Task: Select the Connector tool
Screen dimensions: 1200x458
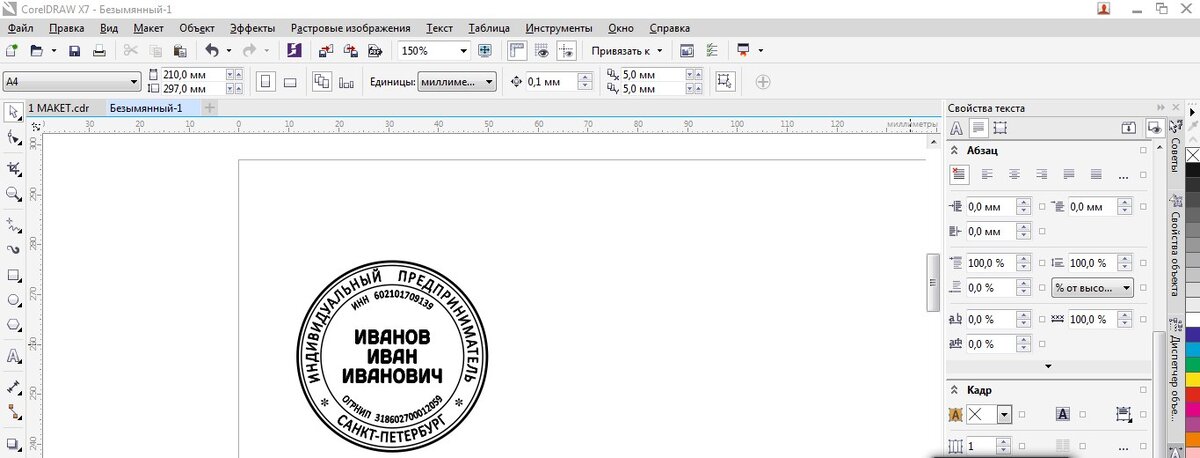Action: click(13, 411)
